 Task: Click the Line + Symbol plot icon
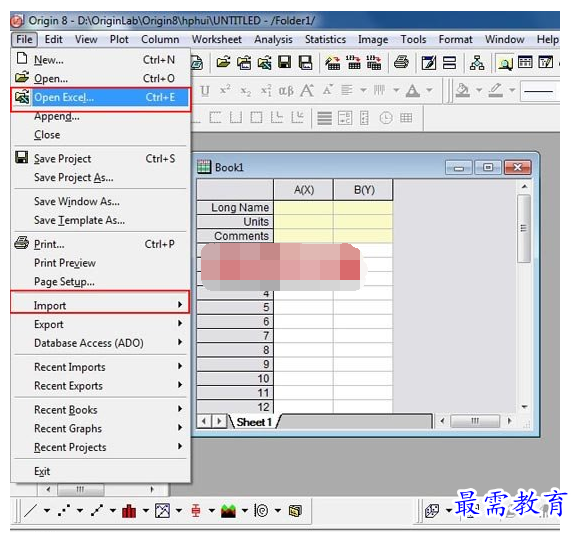pos(97,510)
